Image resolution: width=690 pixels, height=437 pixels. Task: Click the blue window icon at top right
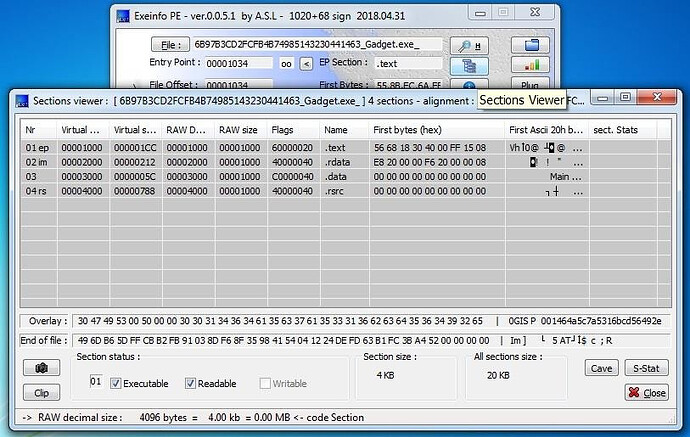pyautogui.click(x=532, y=45)
